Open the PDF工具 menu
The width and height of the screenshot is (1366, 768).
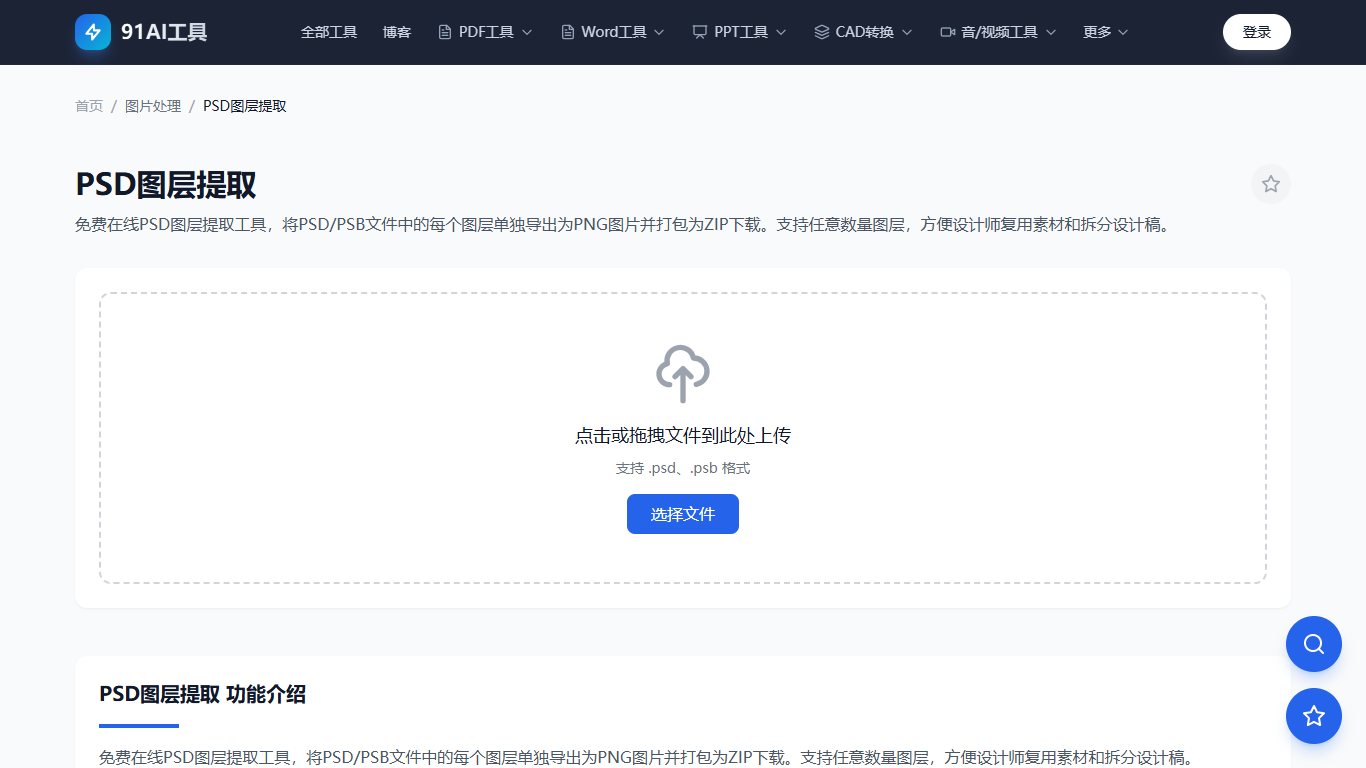point(485,32)
